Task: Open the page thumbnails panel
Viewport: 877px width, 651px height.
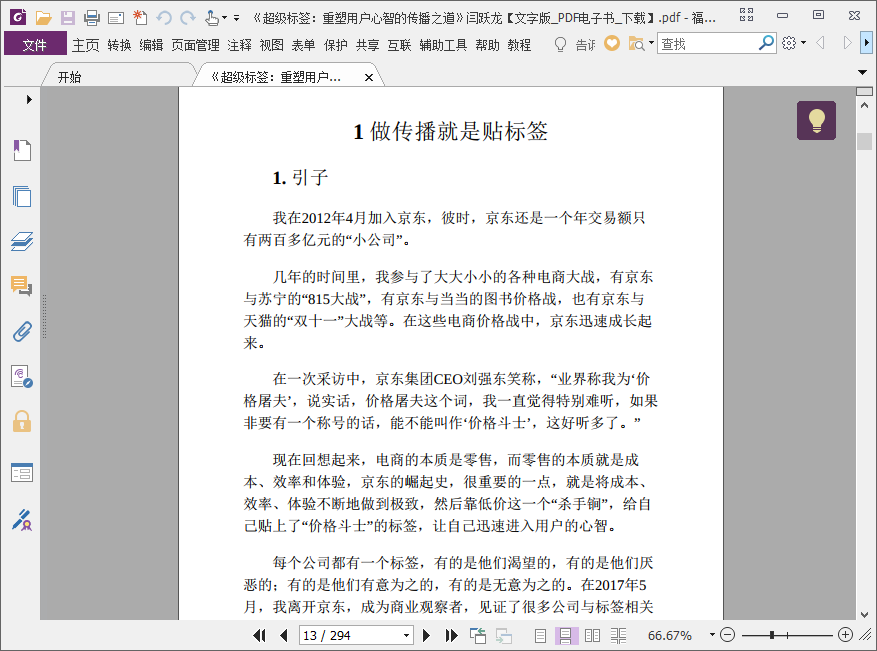Action: [22, 196]
